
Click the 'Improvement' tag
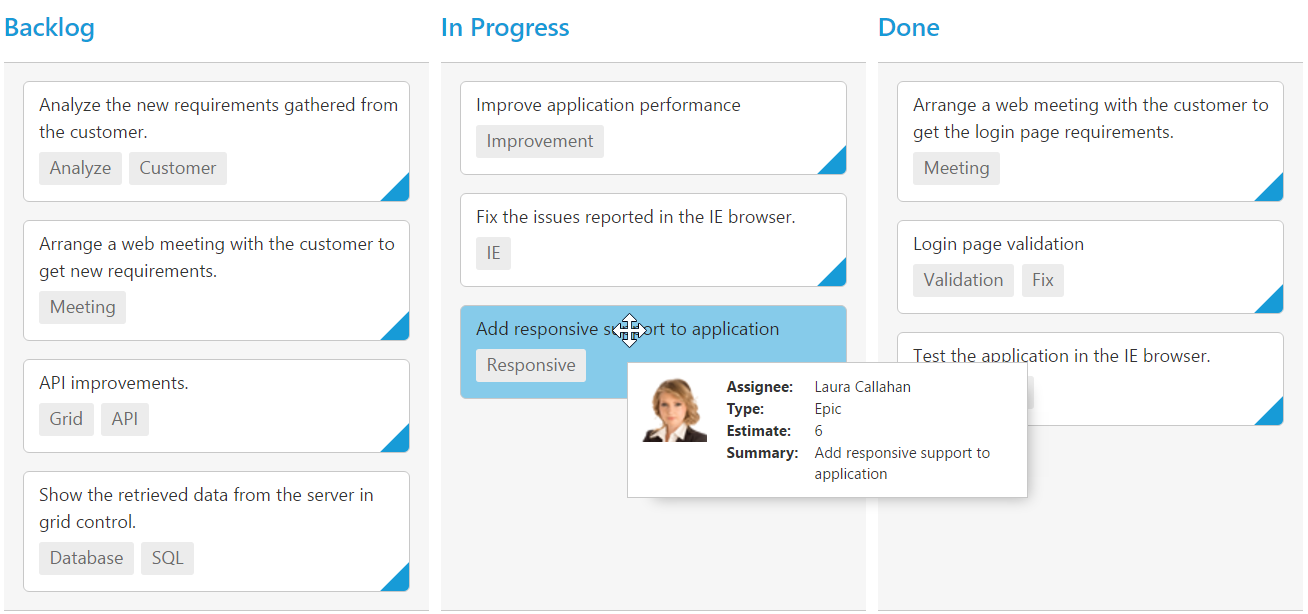pyautogui.click(x=540, y=142)
